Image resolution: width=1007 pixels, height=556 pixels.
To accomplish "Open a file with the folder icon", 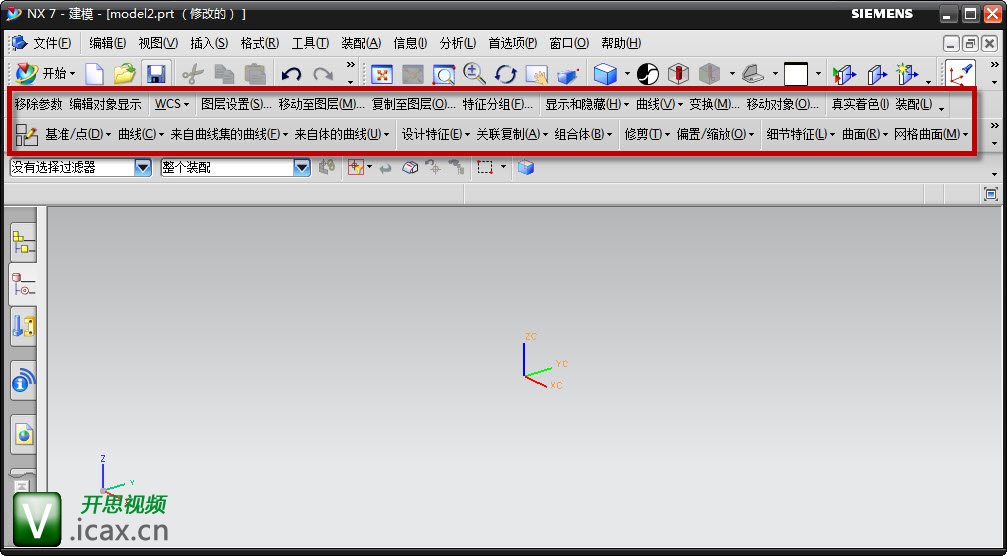I will coord(125,74).
